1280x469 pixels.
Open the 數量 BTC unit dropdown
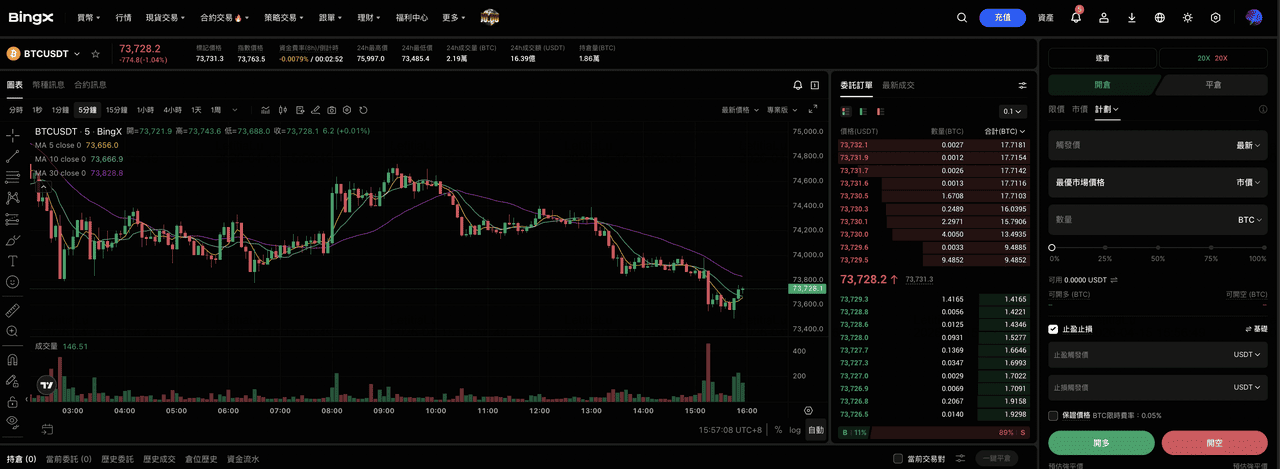(1249, 219)
